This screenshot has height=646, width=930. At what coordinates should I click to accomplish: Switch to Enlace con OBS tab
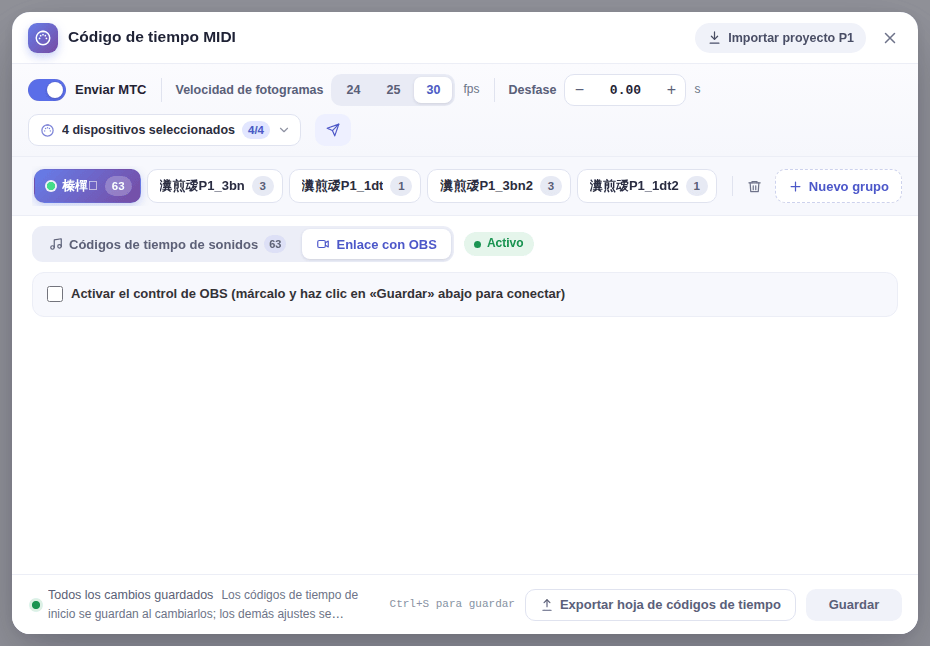377,244
